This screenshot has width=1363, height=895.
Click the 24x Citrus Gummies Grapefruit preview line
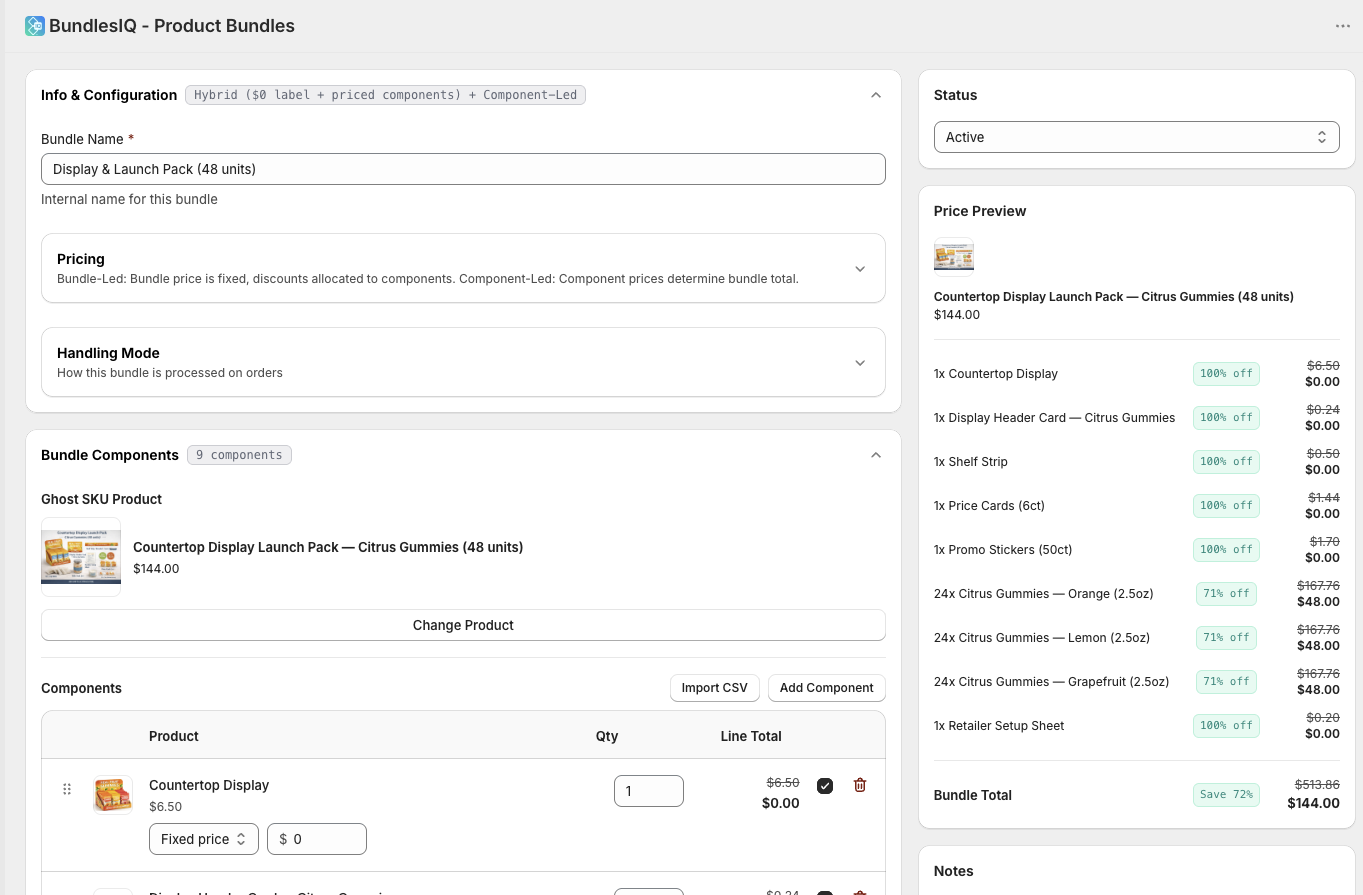1137,681
